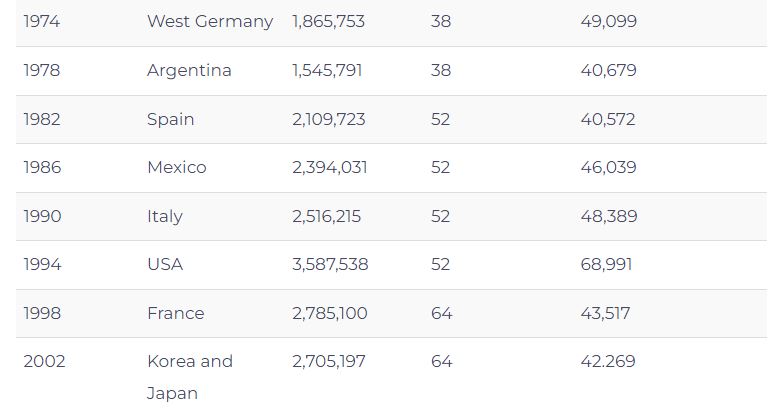The width and height of the screenshot is (775, 415).
Task: Select the 1986 year cell
Action: pos(42,167)
